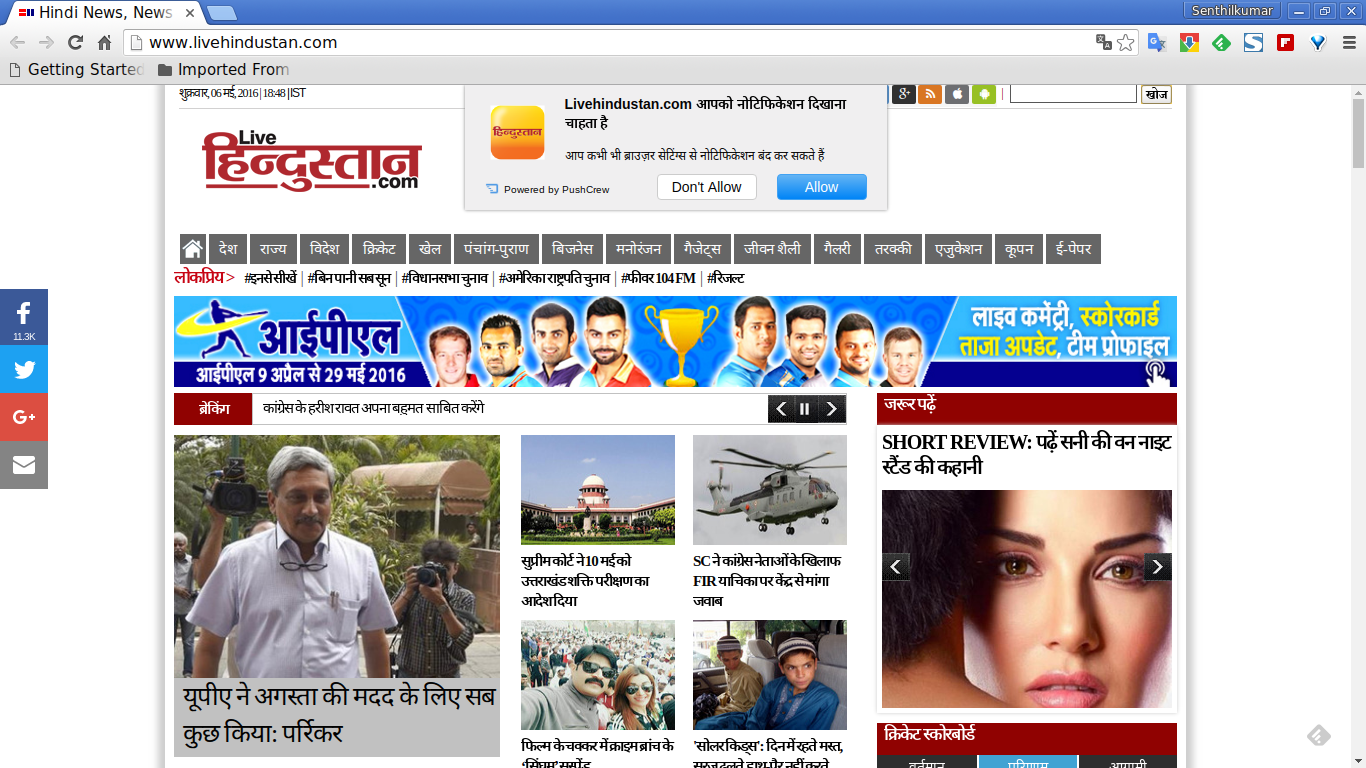Open the मनोरंजन navigation menu item
Viewport: 1366px width, 768px height.
(638, 249)
